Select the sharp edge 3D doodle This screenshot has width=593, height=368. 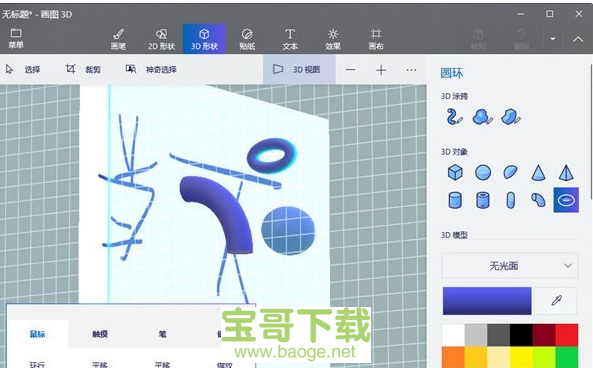[x=511, y=117]
